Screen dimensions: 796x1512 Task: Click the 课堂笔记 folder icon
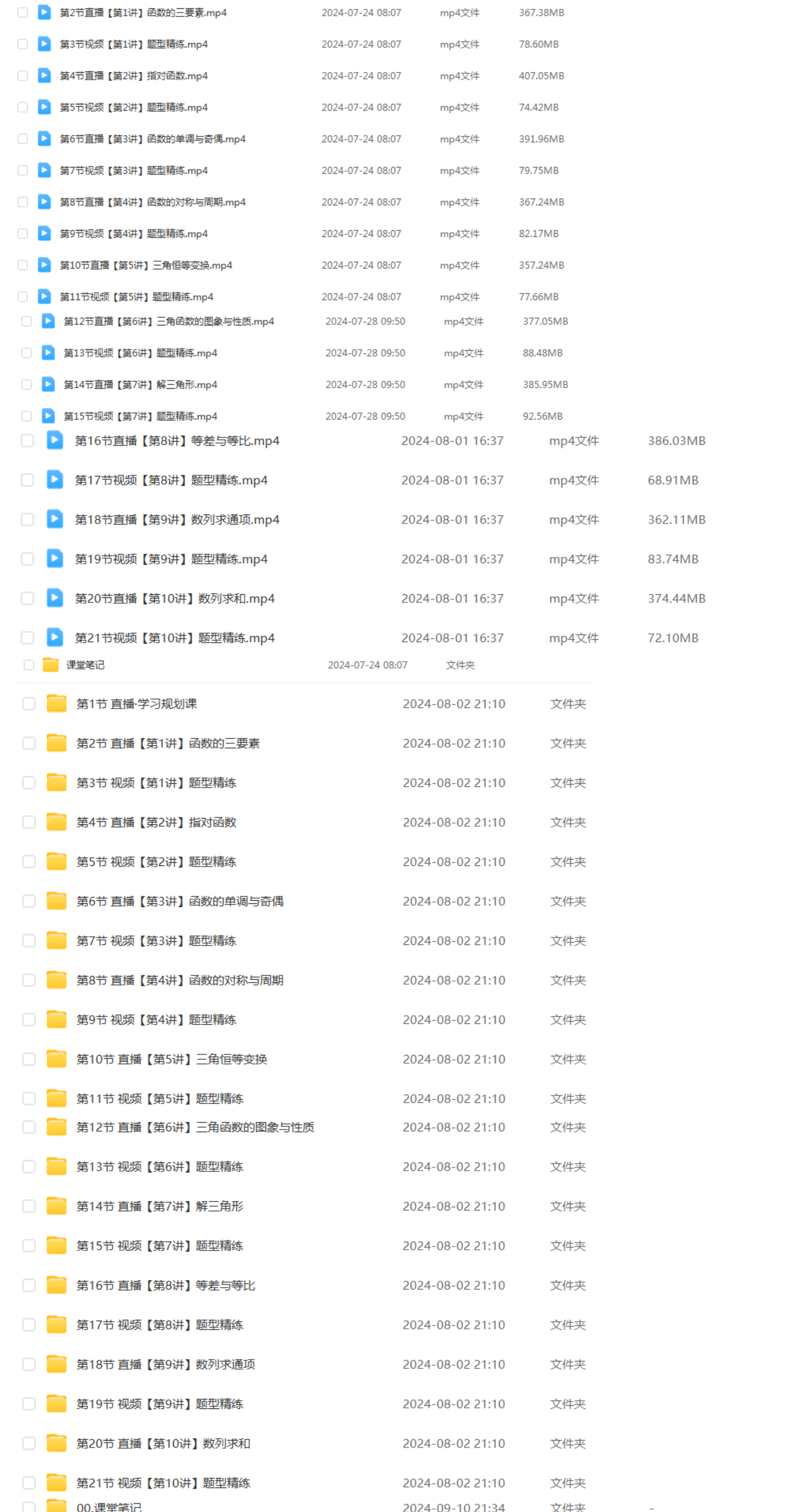51,664
